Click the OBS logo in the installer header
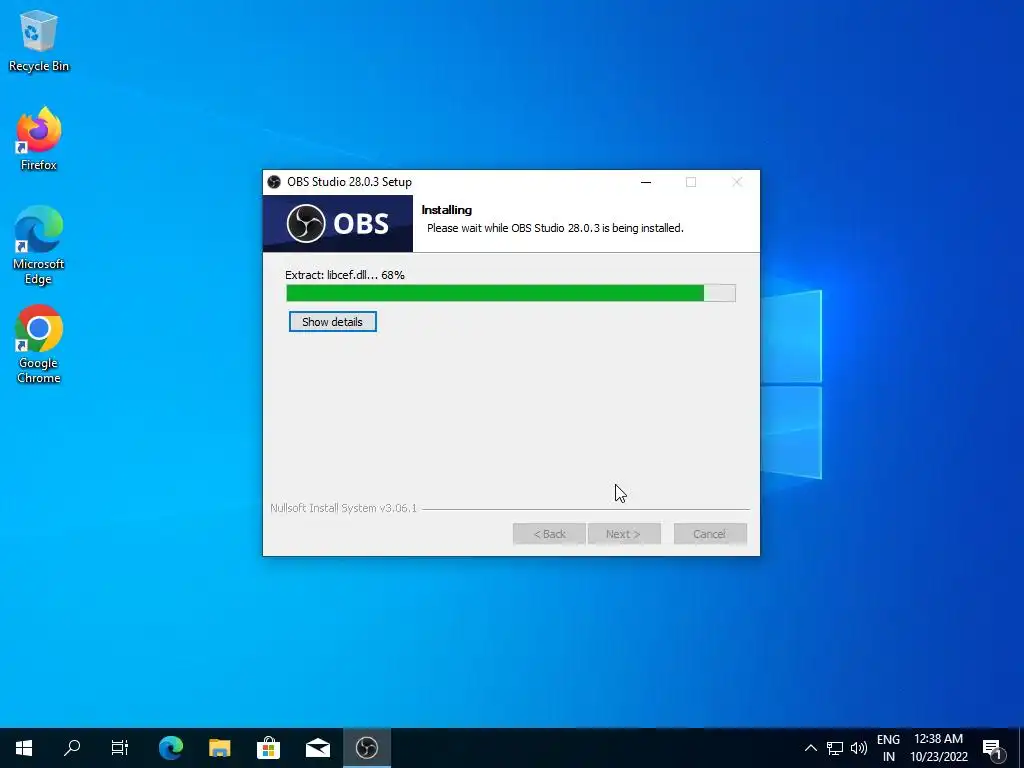1024x768 pixels. click(338, 223)
